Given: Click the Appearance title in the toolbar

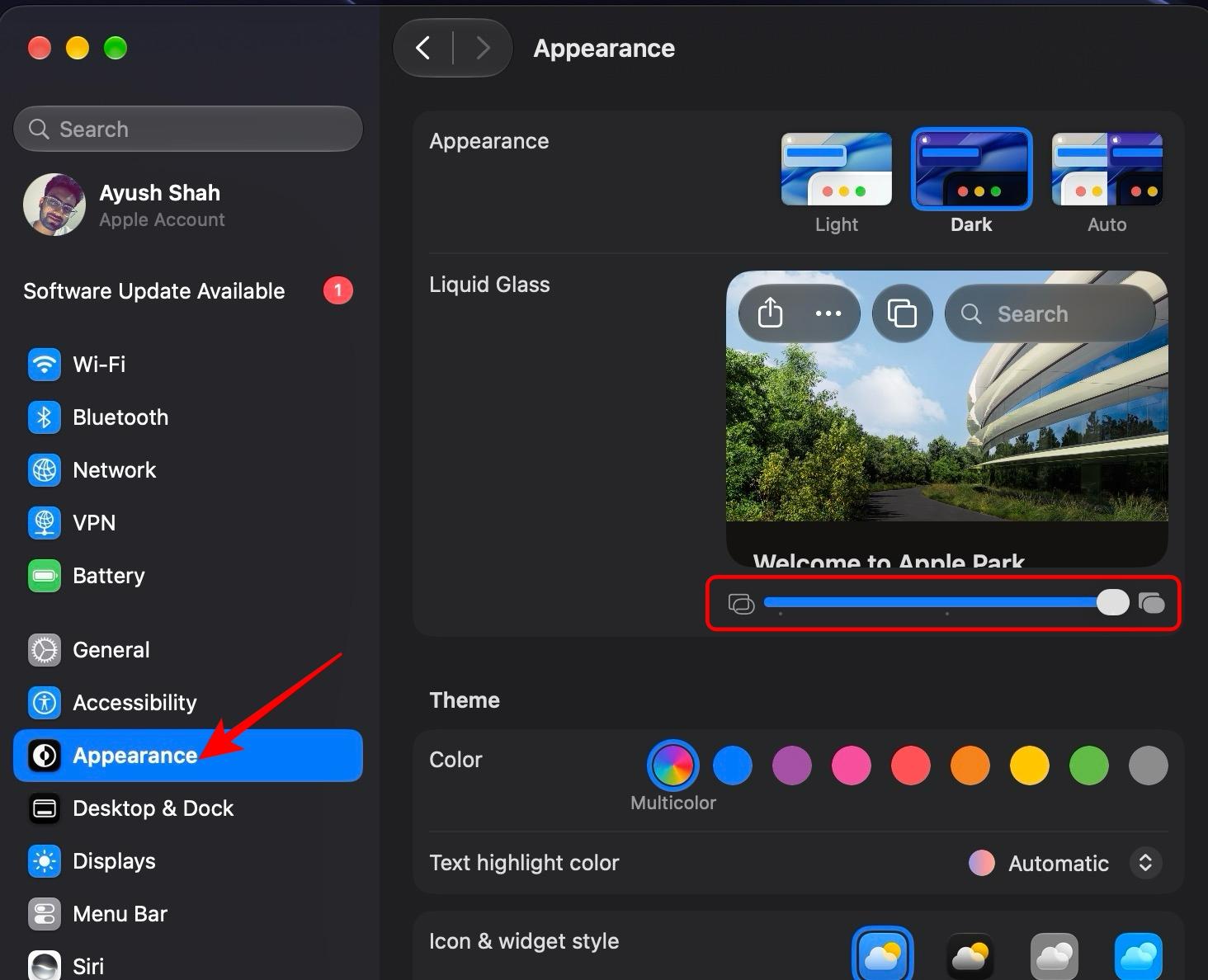Looking at the screenshot, I should (604, 49).
